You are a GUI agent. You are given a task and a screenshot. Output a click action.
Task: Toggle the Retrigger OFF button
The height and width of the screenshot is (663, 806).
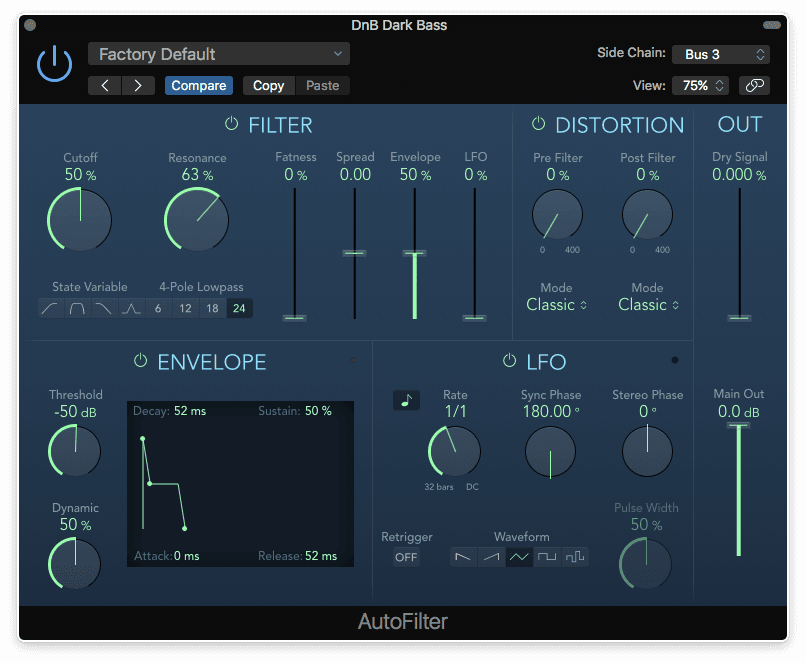tap(406, 557)
